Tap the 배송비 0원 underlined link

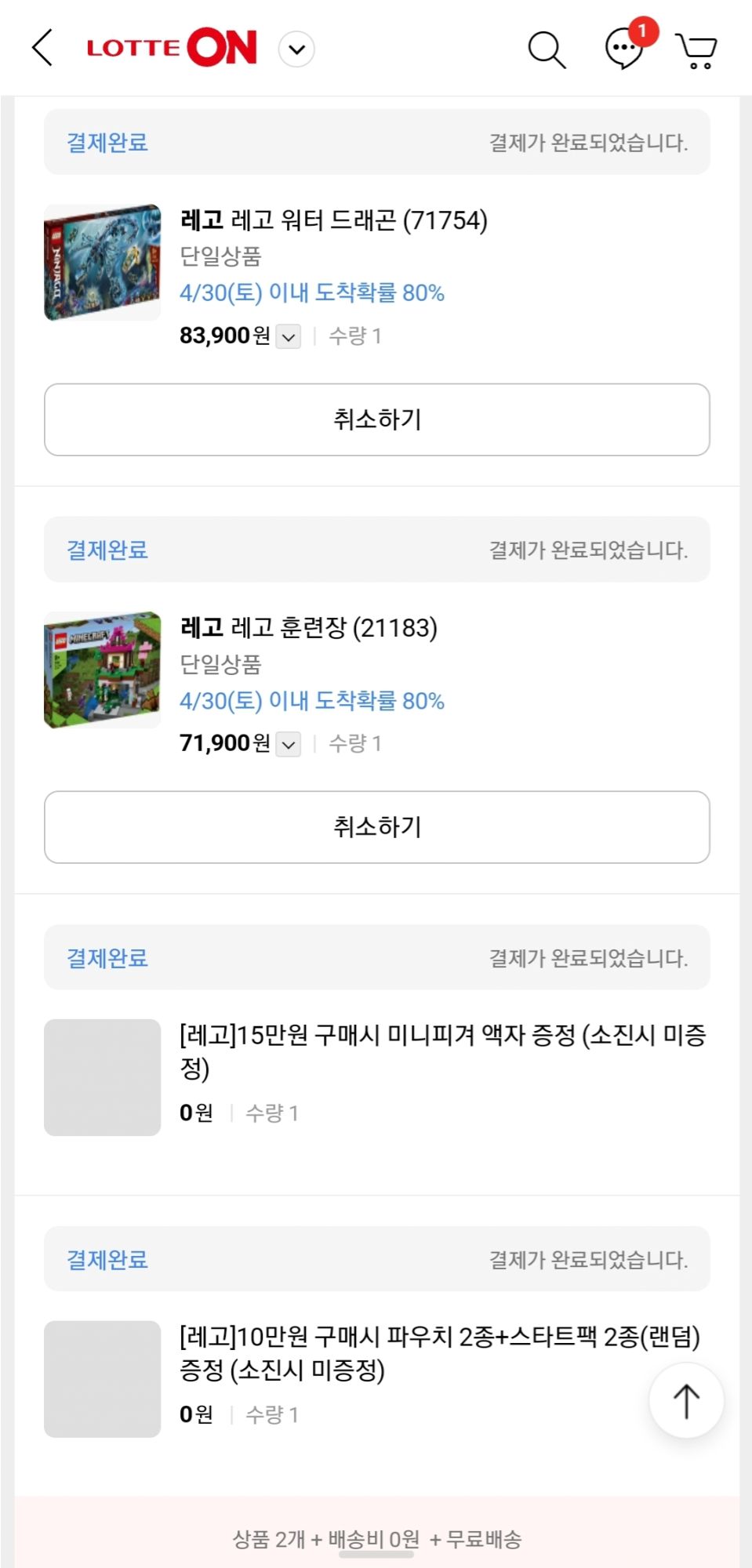[373, 1540]
